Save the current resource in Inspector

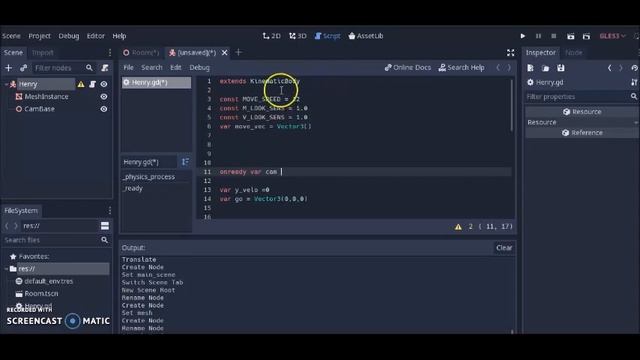[x=561, y=68]
